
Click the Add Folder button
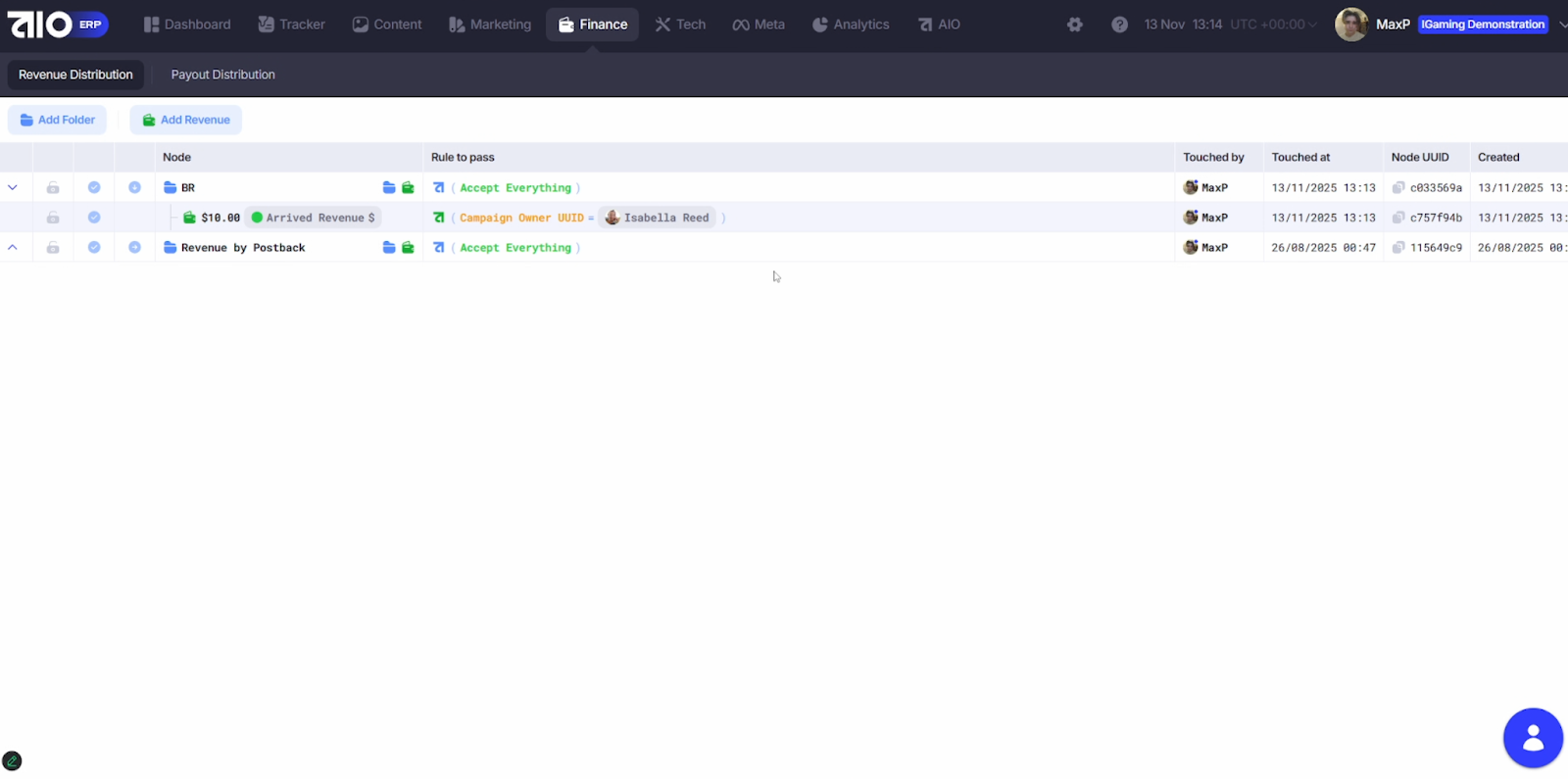pos(58,120)
